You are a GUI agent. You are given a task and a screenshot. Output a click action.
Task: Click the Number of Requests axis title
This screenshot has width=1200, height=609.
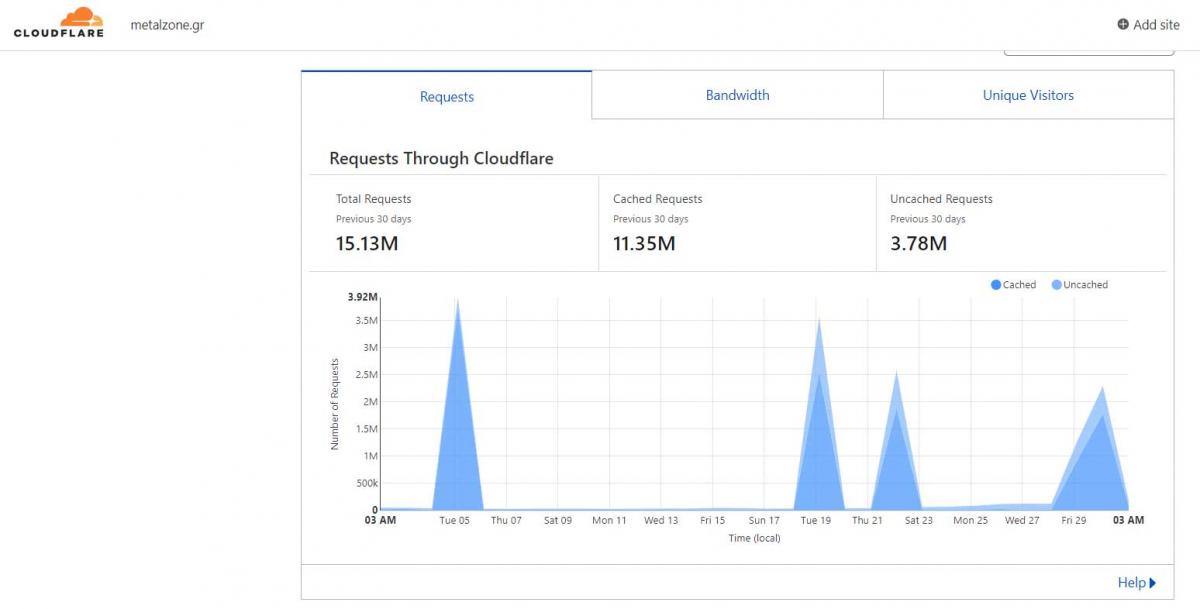click(335, 404)
